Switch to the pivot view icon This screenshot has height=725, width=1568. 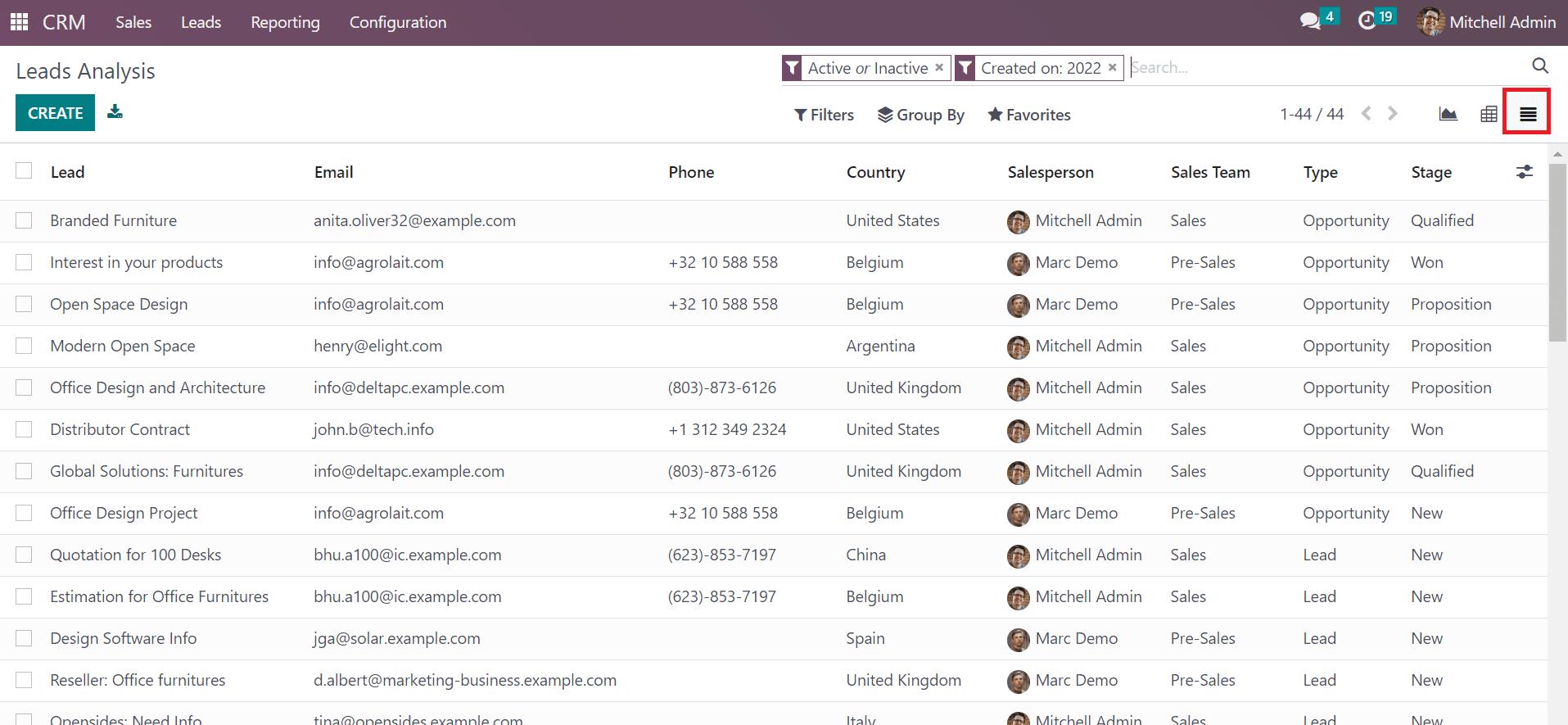(x=1489, y=115)
